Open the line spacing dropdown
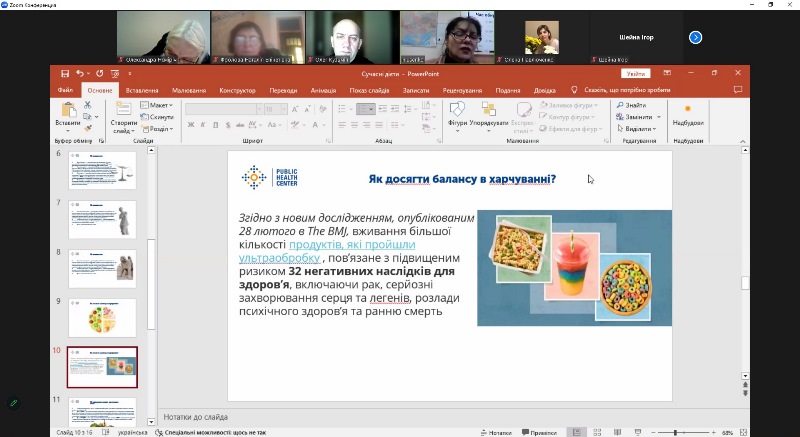The width and height of the screenshot is (800, 437). 409,109
